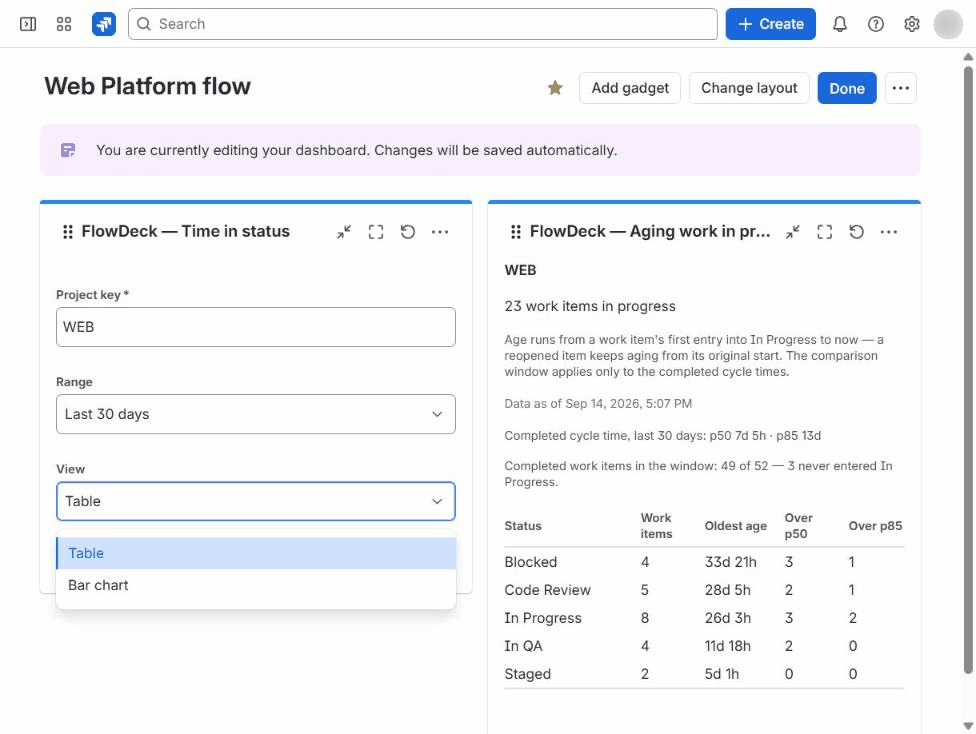Click the oldest age value 33d 21h
This screenshot has height=734, width=976.
point(730,562)
